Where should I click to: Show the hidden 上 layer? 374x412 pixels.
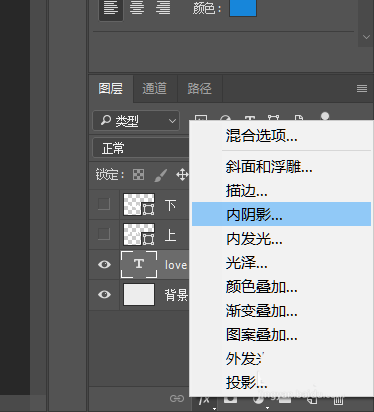[104, 234]
